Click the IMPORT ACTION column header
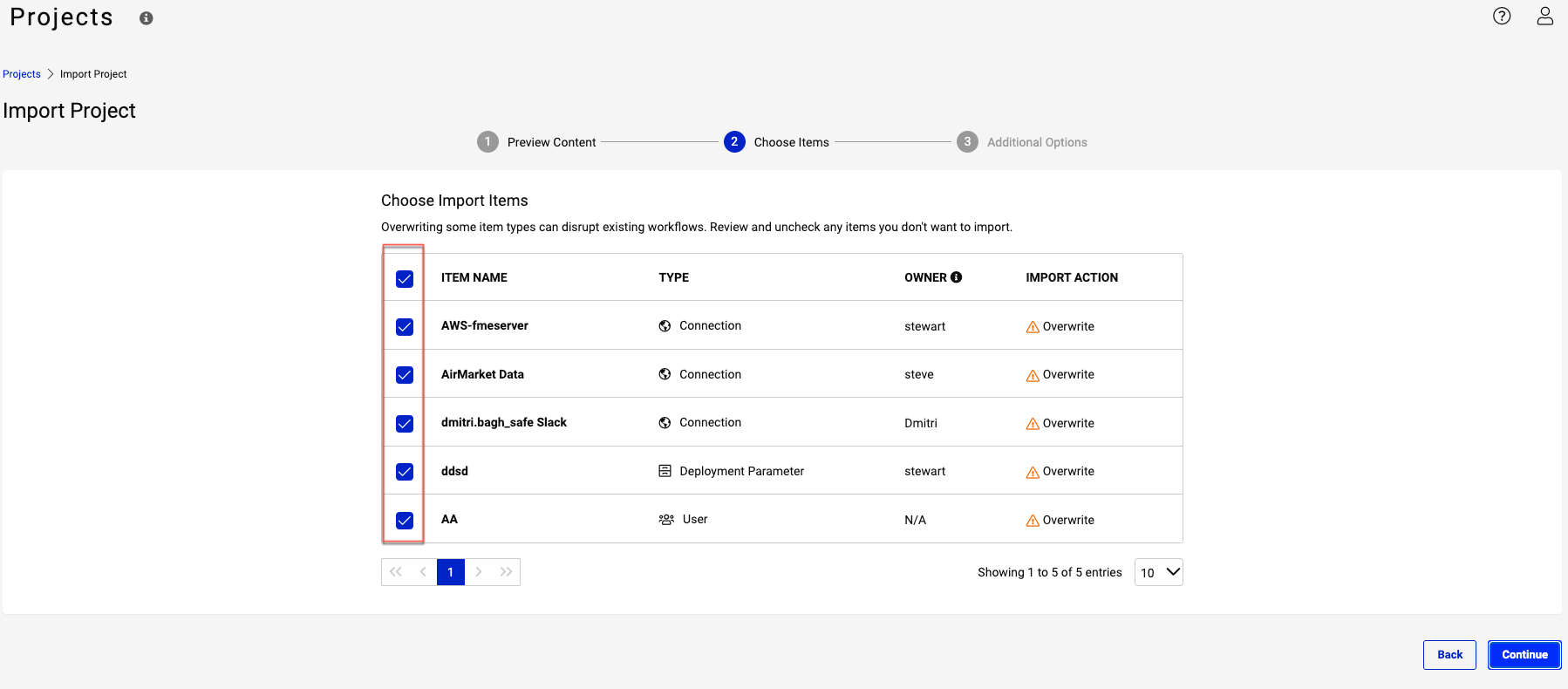This screenshot has width=1568, height=689. coord(1072,277)
